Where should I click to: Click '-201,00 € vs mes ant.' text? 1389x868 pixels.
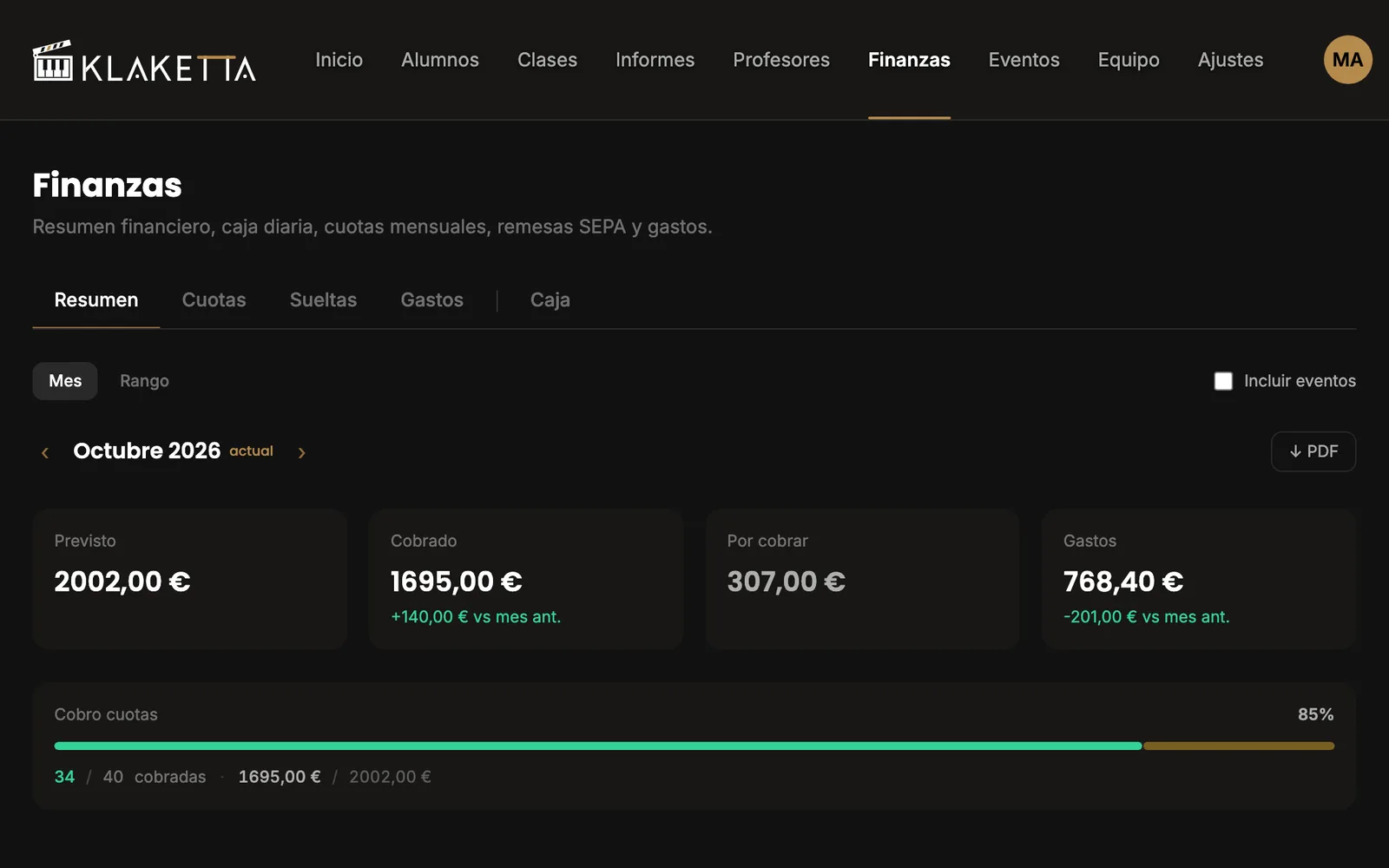[x=1146, y=617]
